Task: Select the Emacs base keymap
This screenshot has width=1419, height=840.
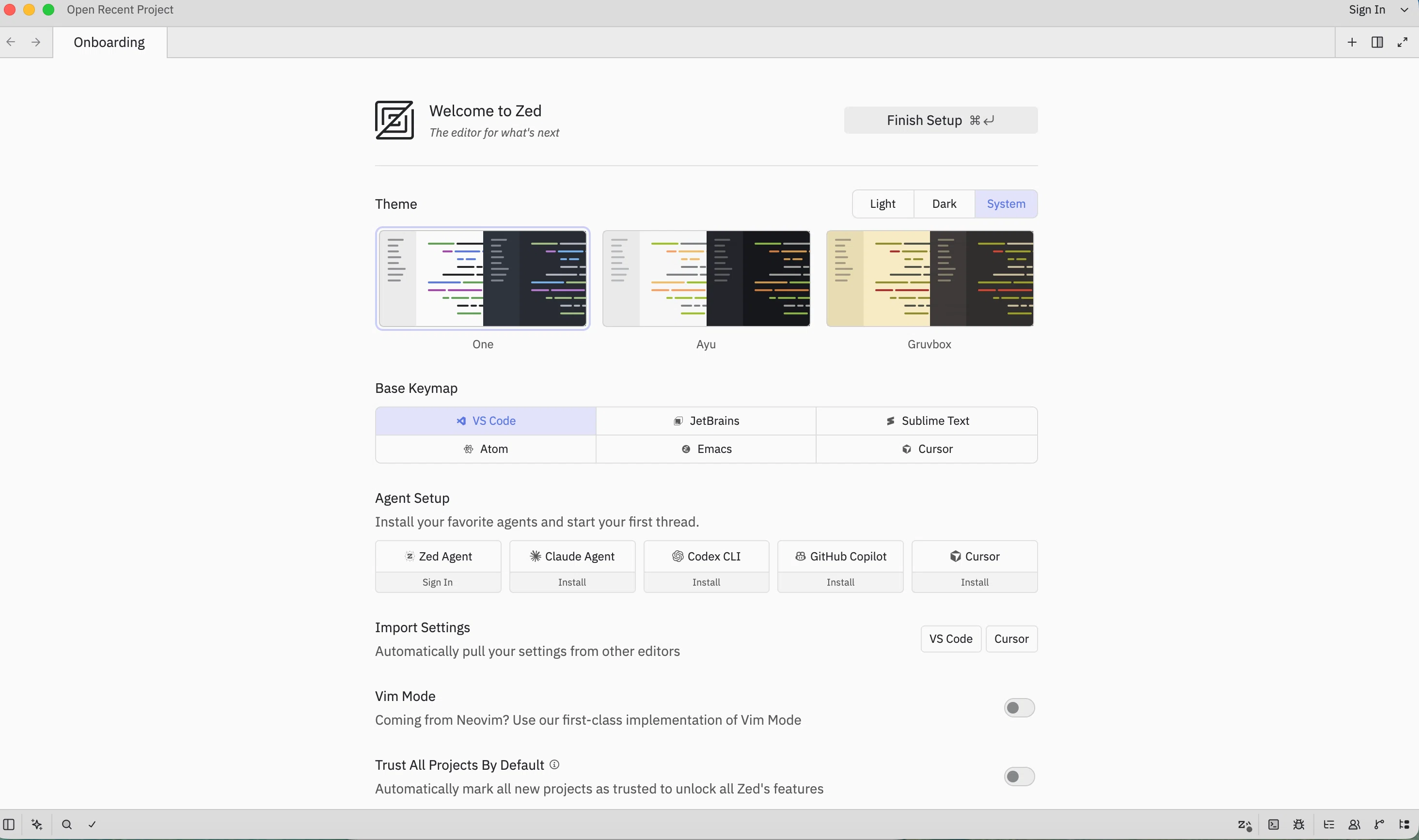Action: tap(706, 449)
